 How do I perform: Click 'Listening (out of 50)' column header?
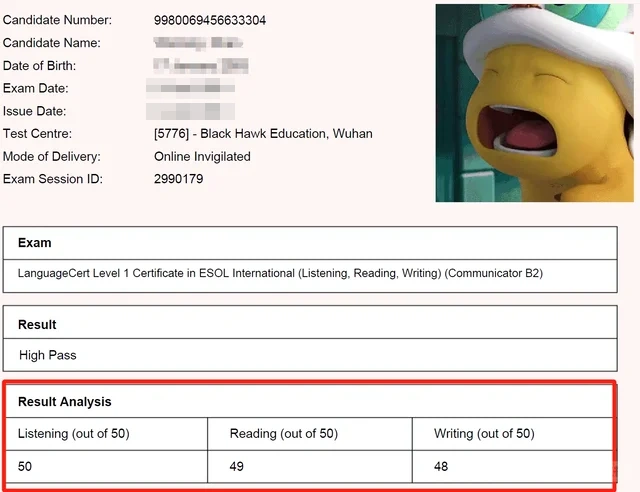pos(73,434)
